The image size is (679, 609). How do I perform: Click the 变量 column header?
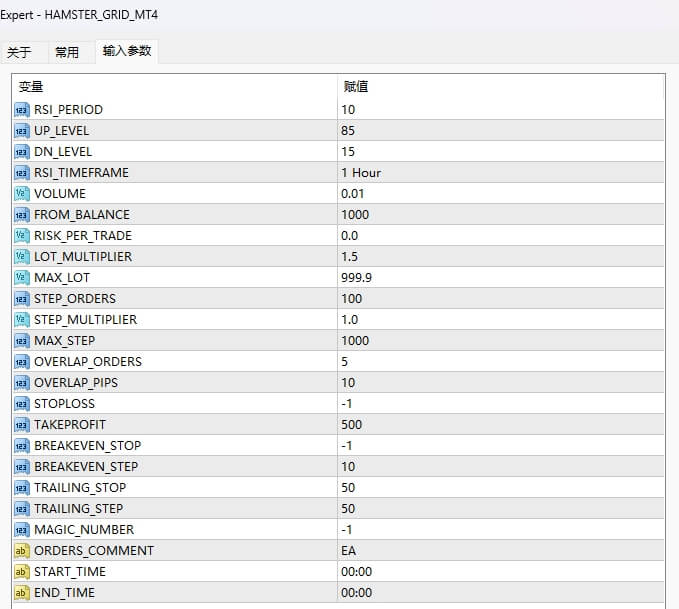(x=32, y=87)
